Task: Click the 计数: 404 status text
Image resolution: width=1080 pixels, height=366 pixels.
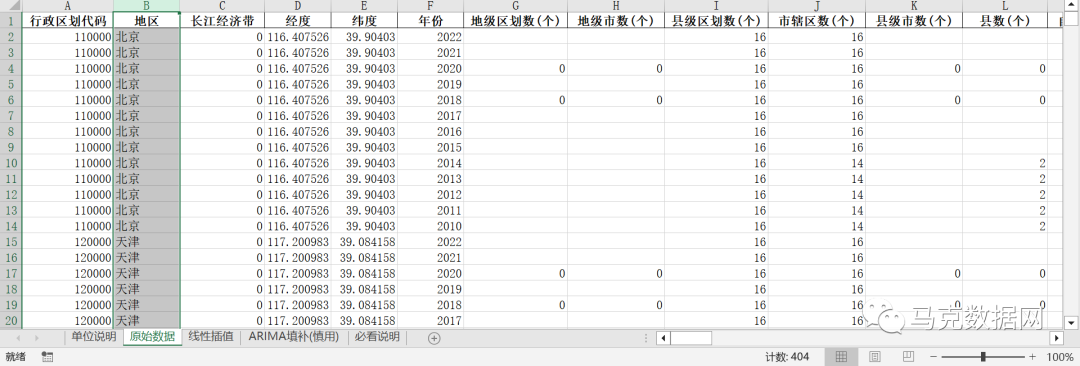Action: 787,357
